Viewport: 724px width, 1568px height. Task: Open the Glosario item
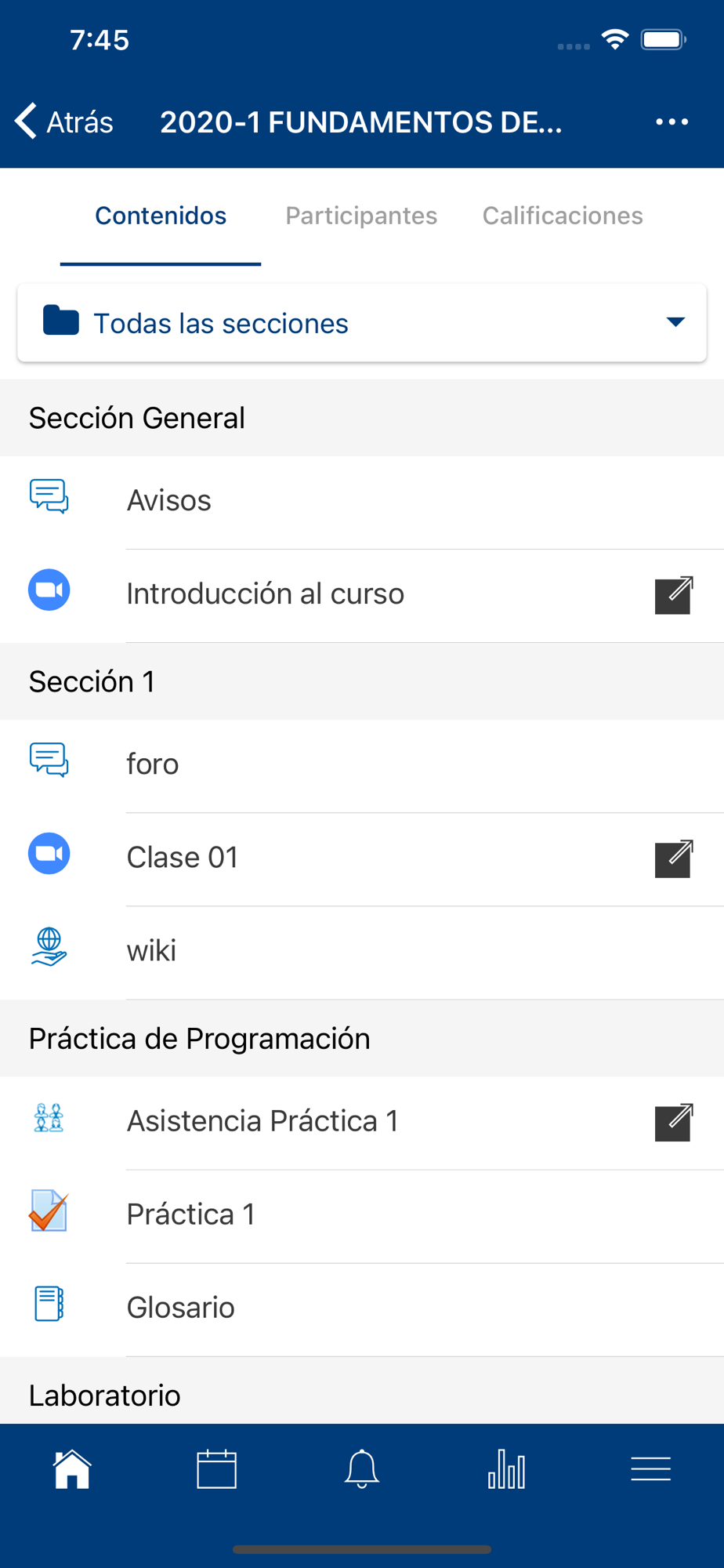click(362, 1308)
